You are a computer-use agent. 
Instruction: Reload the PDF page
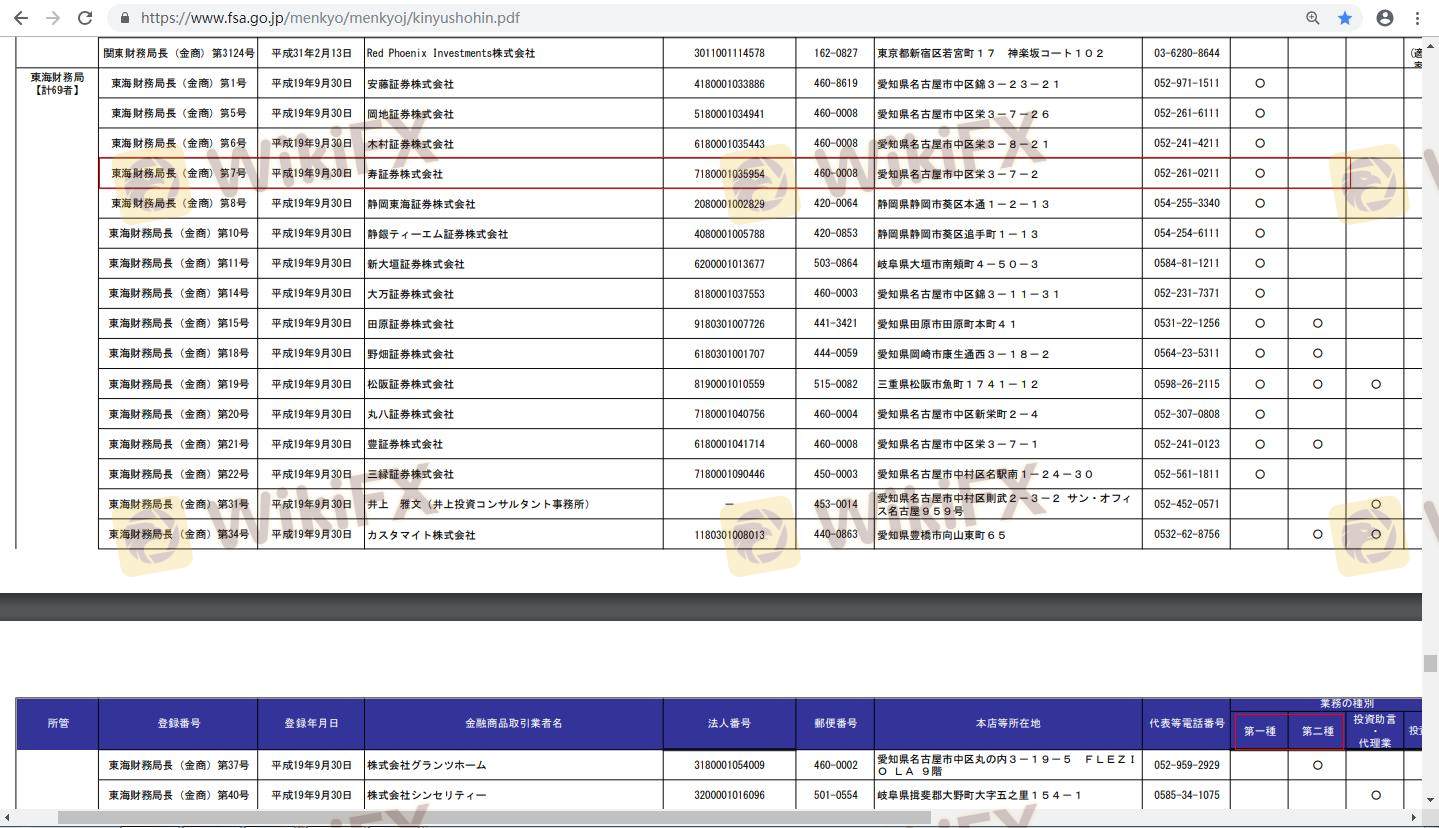[85, 18]
